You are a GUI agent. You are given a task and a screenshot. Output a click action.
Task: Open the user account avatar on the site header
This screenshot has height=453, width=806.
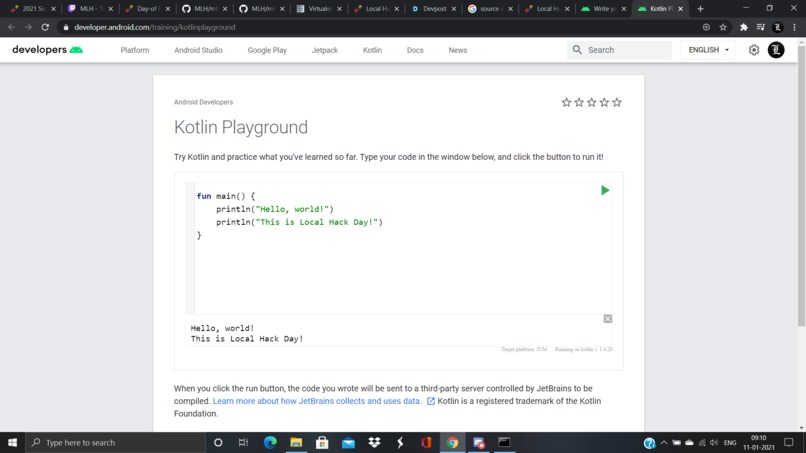pos(776,50)
